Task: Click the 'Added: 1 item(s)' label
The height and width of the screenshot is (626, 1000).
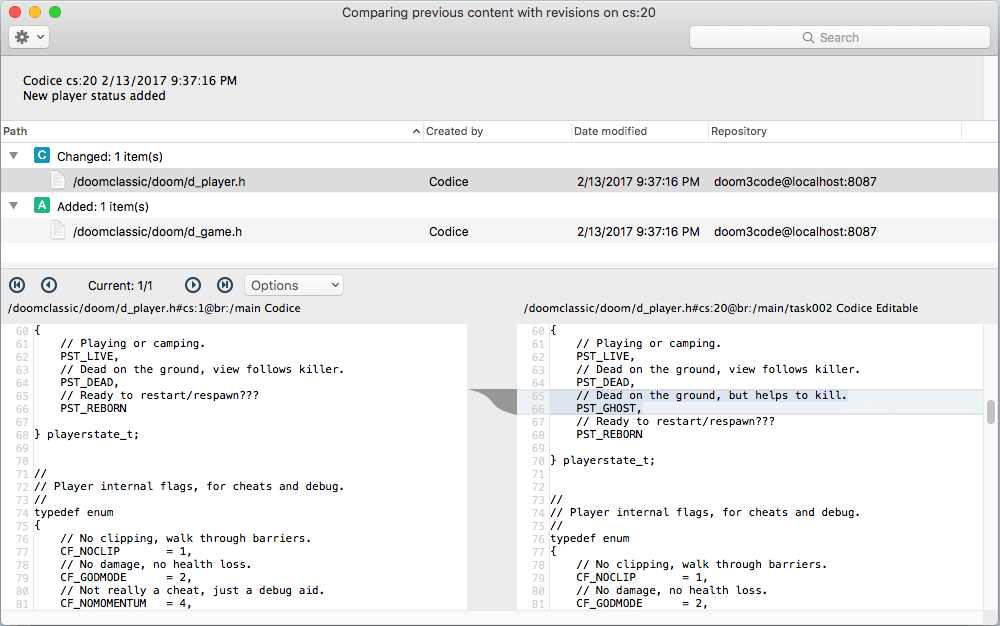Action: (x=103, y=207)
